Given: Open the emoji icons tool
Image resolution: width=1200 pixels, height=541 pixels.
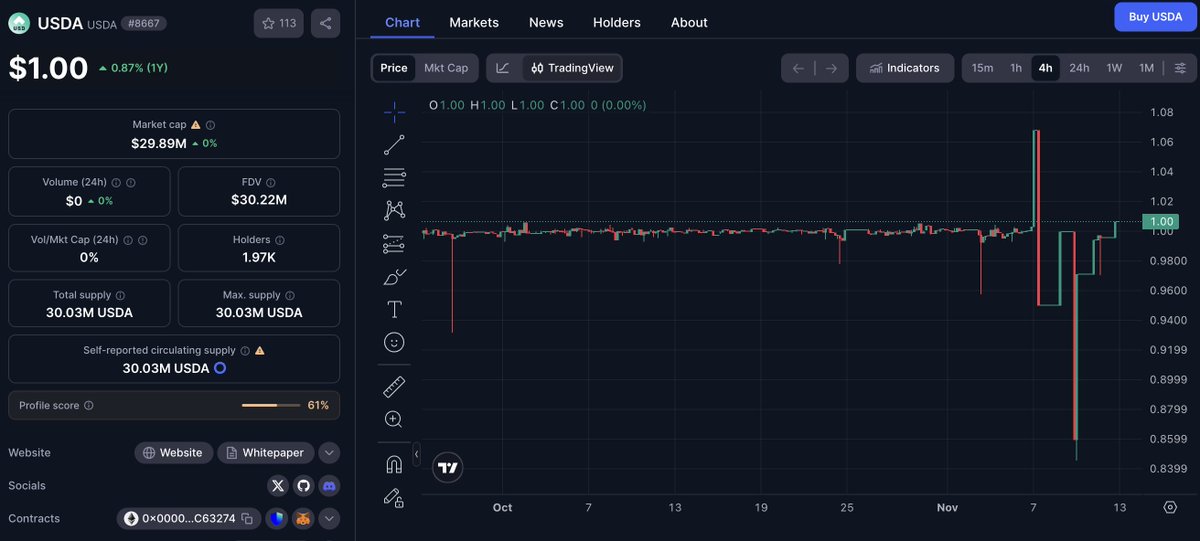Looking at the screenshot, I should (394, 342).
